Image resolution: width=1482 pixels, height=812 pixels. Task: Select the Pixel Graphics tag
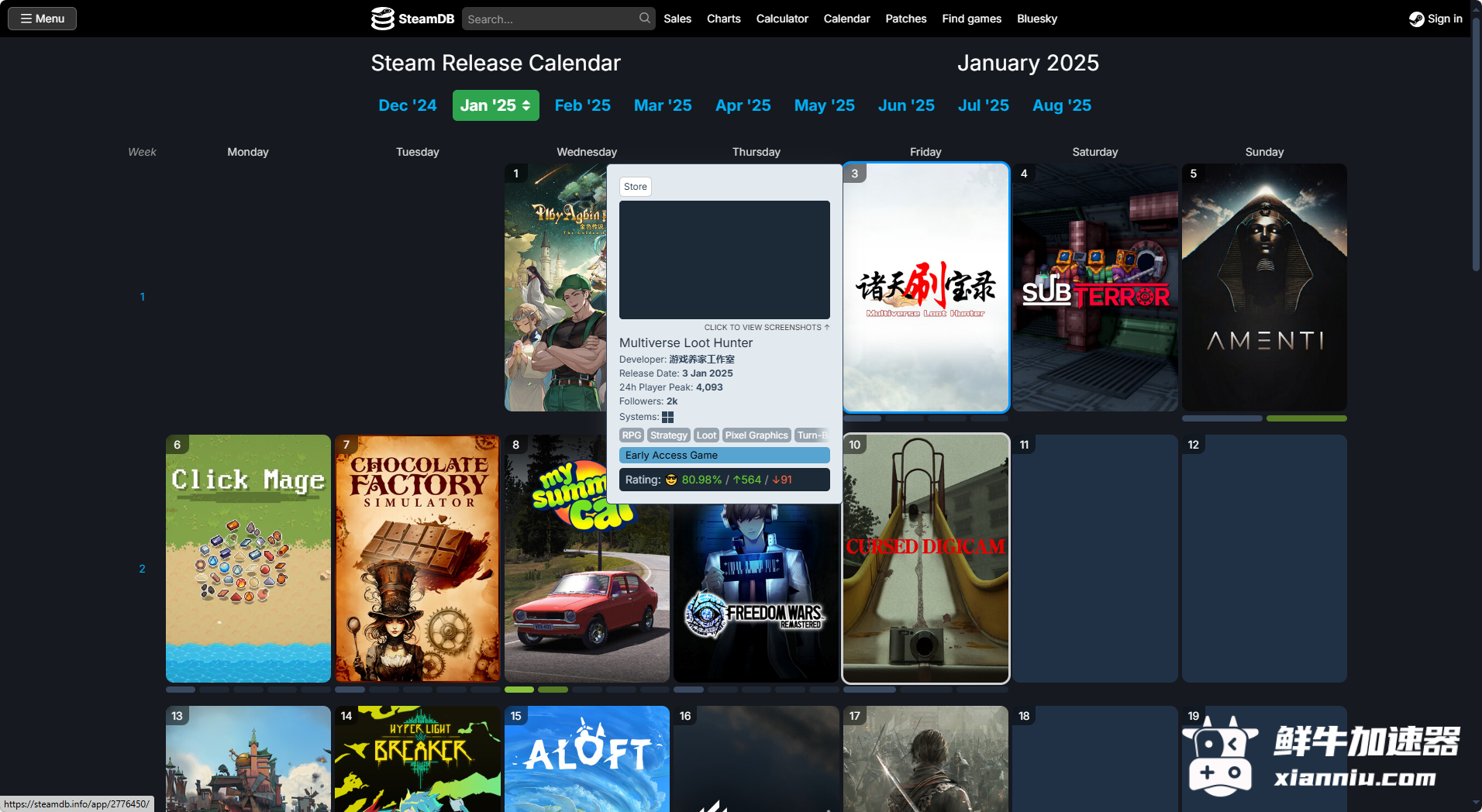[x=757, y=435]
